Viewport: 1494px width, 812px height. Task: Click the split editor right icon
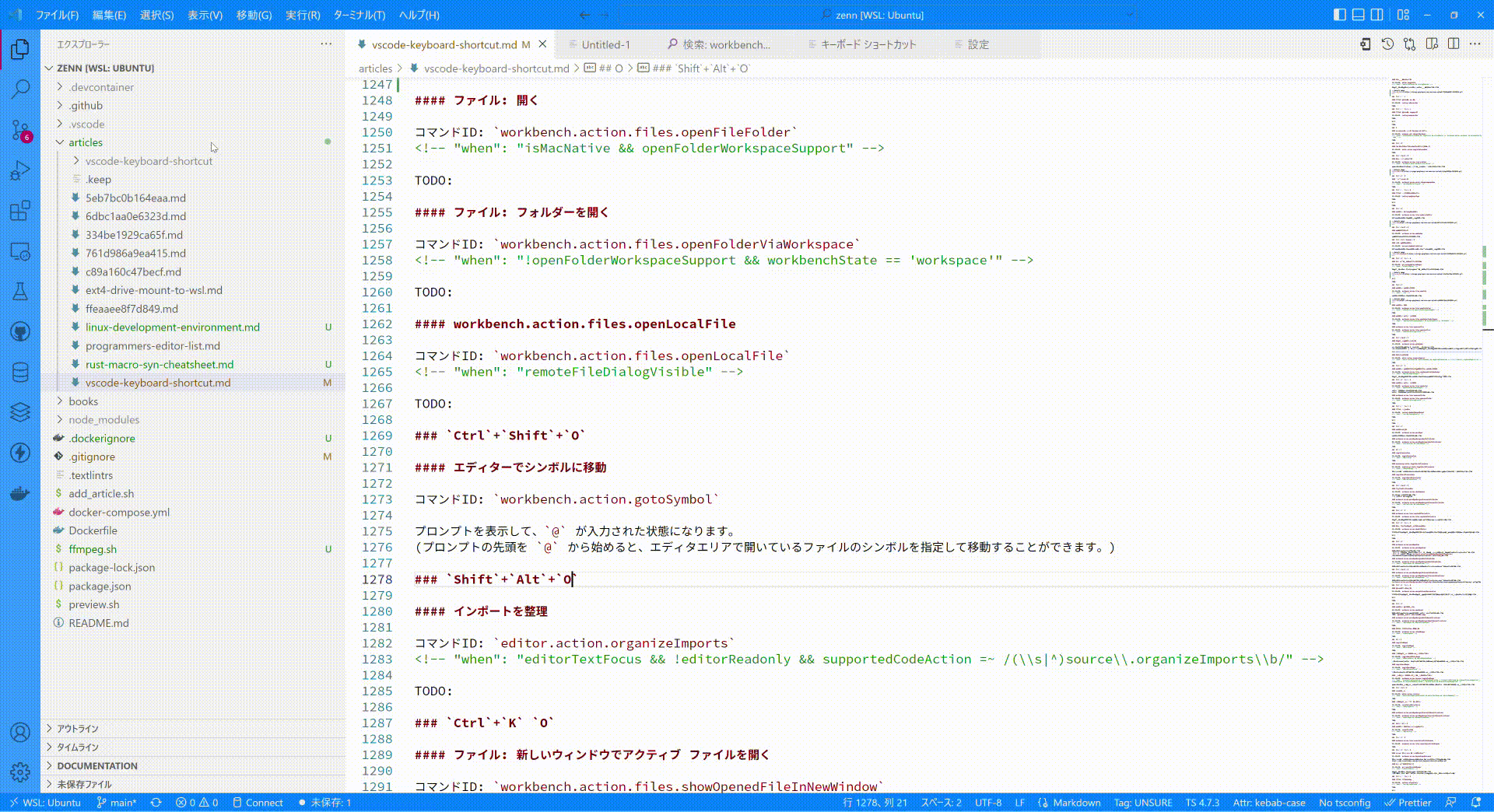(1454, 44)
